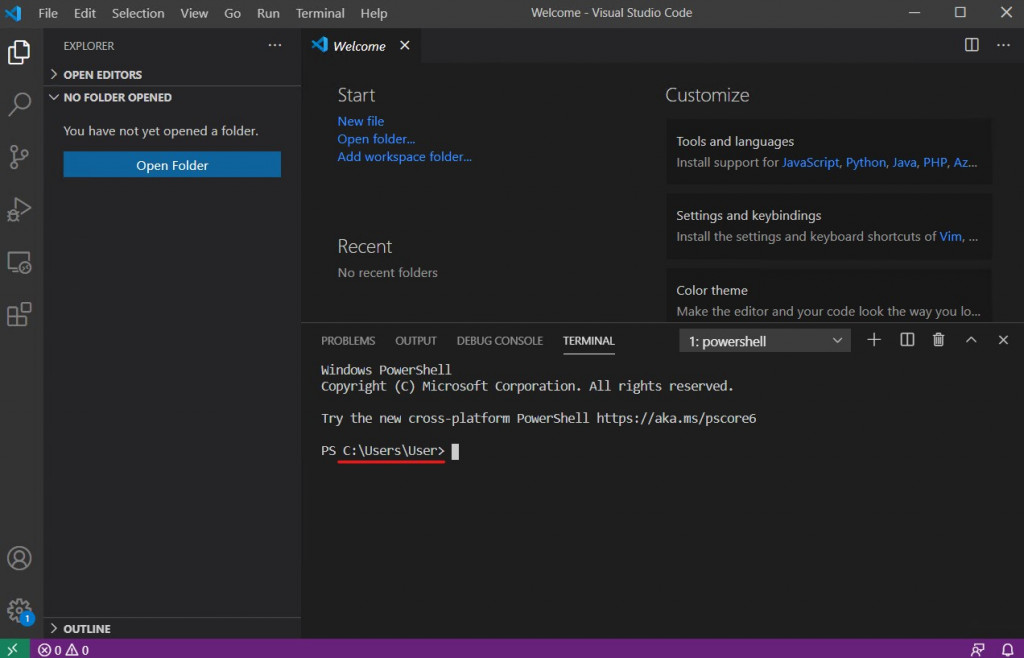Open editor more actions ellipsis

click(1004, 44)
